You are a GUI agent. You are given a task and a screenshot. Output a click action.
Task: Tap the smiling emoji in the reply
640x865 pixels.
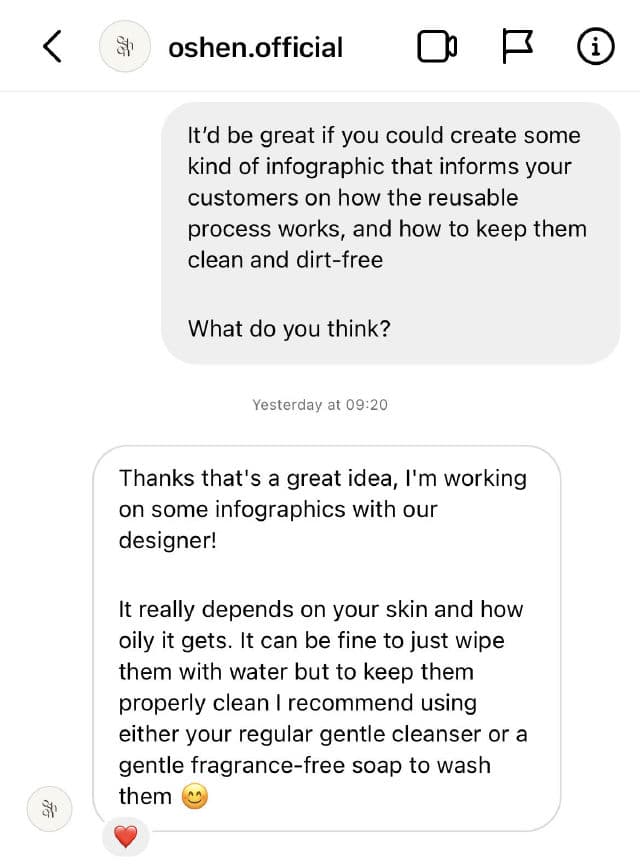click(x=196, y=797)
